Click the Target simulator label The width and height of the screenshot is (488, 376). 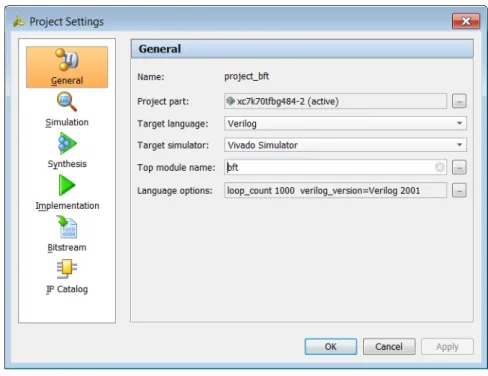click(x=173, y=145)
